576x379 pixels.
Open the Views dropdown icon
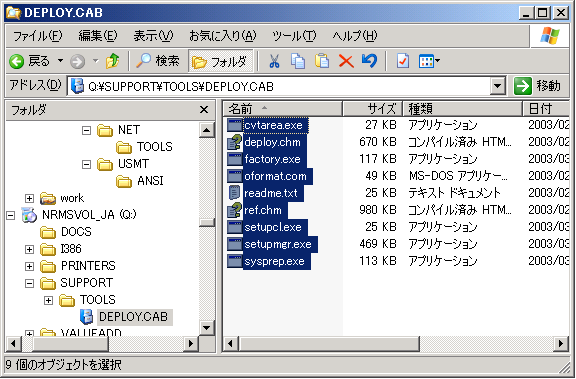429,61
